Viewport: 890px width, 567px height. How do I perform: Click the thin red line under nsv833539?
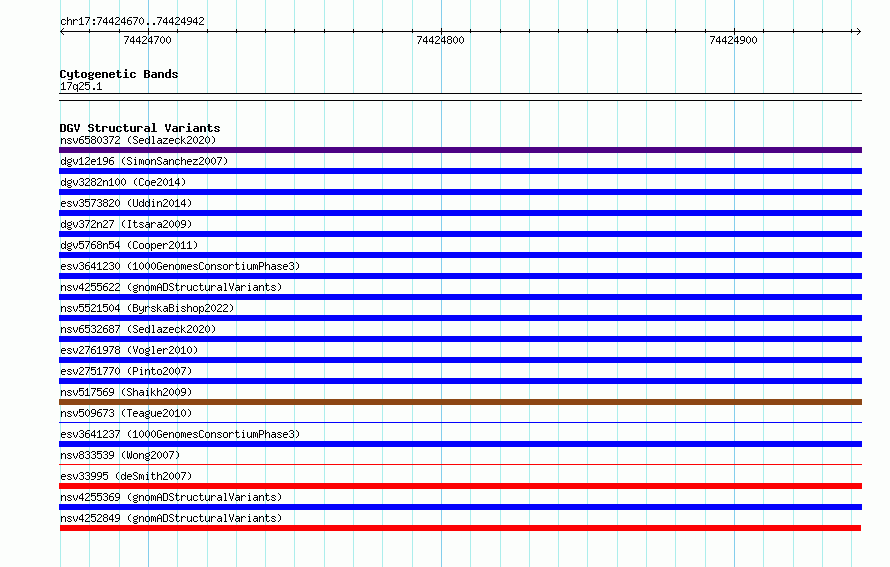(x=460, y=464)
